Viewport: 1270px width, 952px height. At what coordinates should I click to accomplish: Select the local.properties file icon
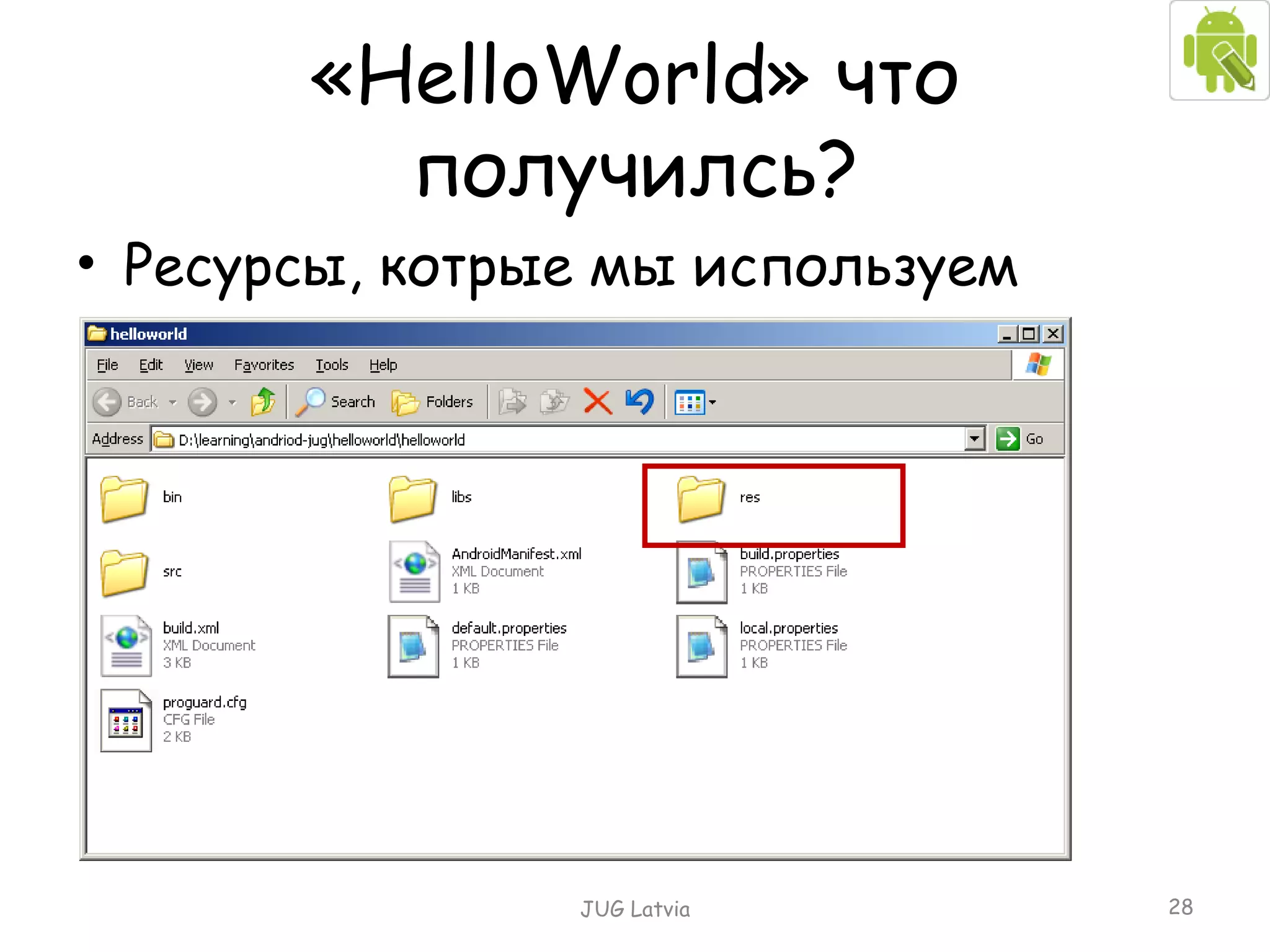pyautogui.click(x=701, y=646)
